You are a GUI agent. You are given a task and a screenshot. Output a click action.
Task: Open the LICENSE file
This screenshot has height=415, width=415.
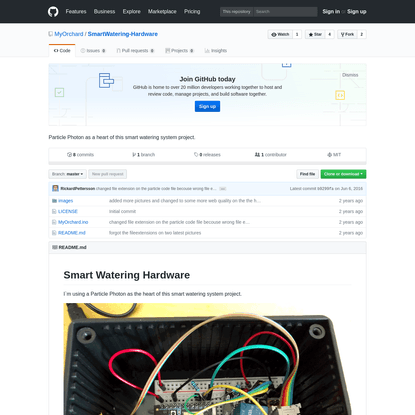[x=68, y=211]
